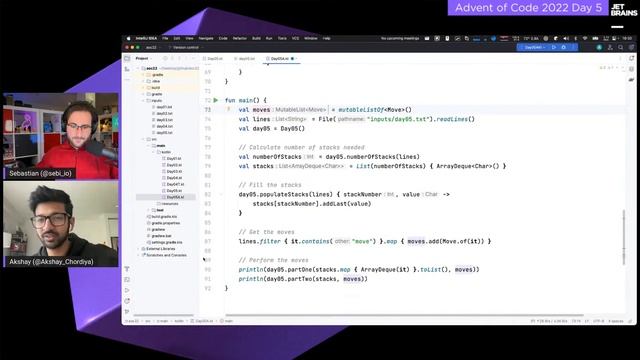The width and height of the screenshot is (640, 360).
Task: Click Project panel horizontal scrollbar
Action: click(163, 315)
